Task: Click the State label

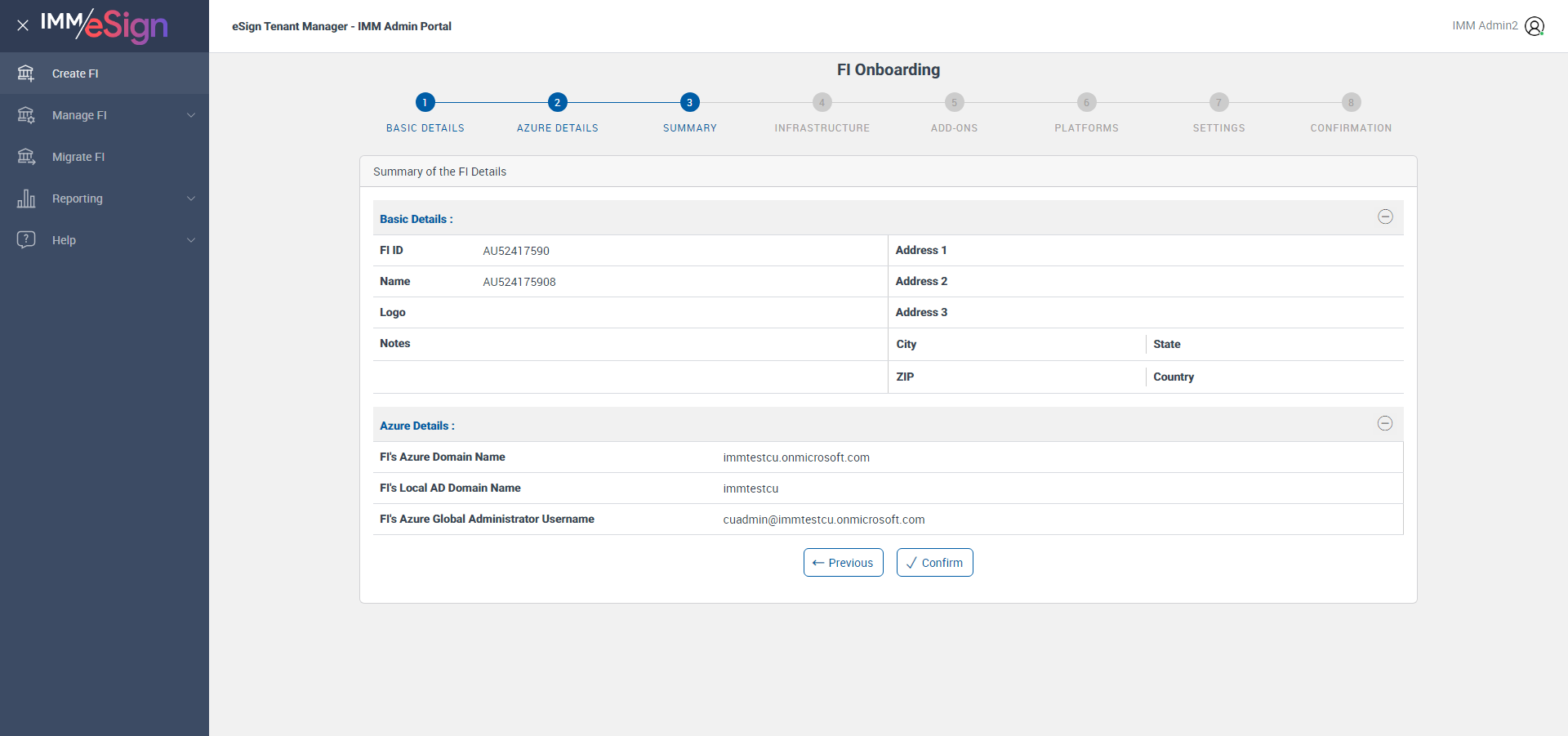Action: pyautogui.click(x=1166, y=344)
